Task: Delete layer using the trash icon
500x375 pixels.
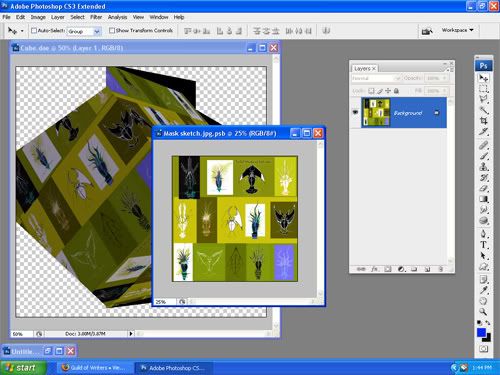Action: [x=441, y=269]
